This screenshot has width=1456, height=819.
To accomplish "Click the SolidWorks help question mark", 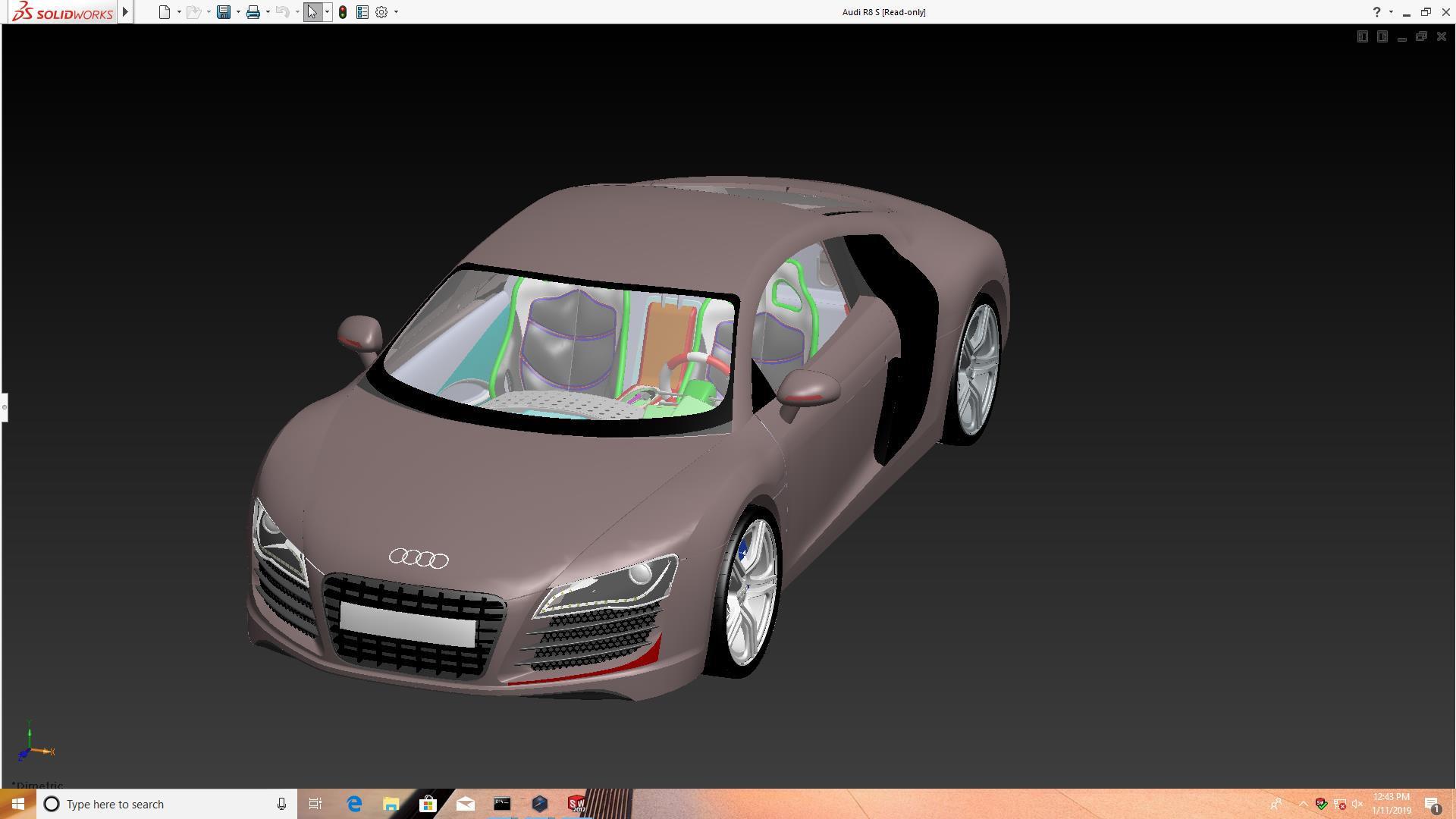I will click(x=1376, y=12).
